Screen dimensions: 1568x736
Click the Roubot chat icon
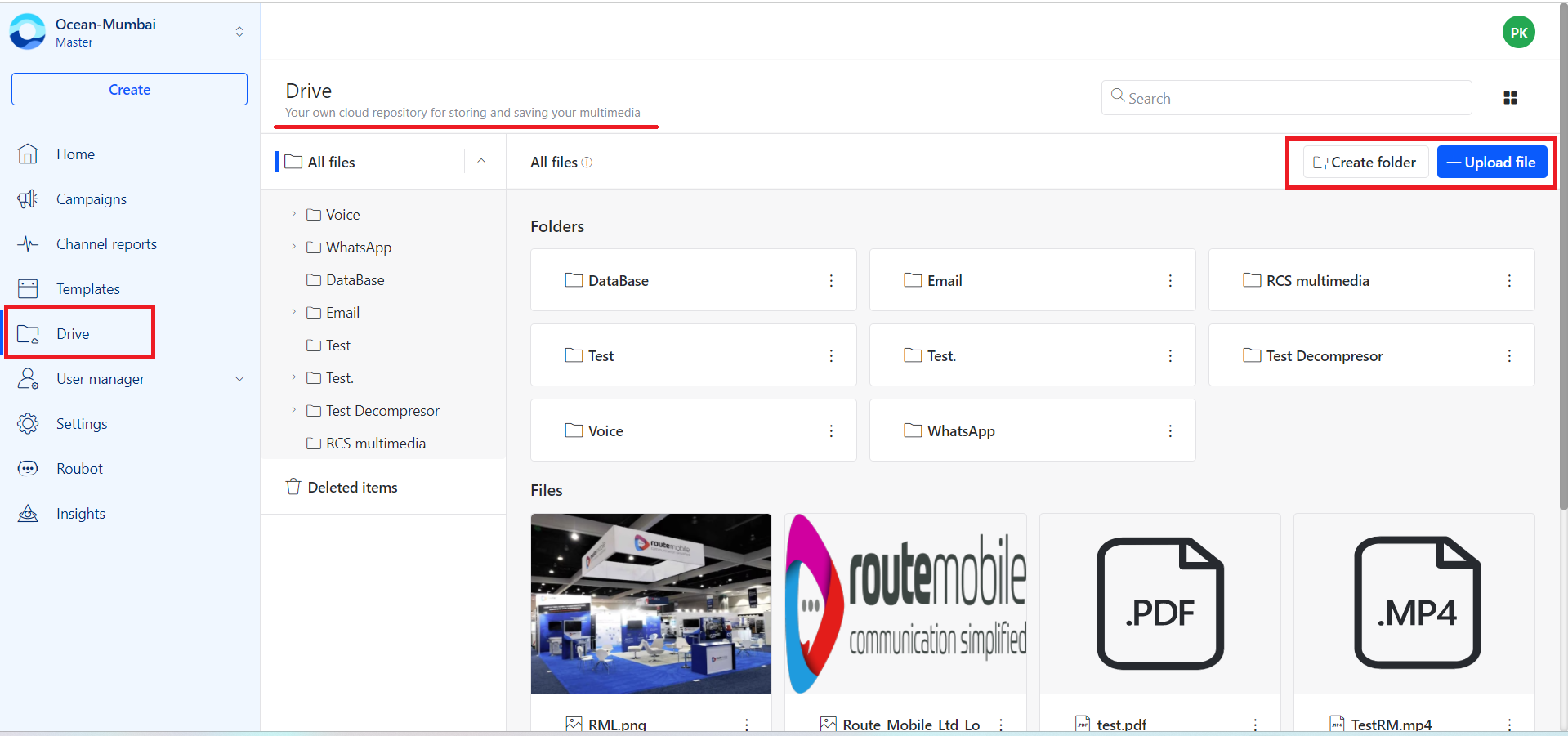click(x=28, y=469)
